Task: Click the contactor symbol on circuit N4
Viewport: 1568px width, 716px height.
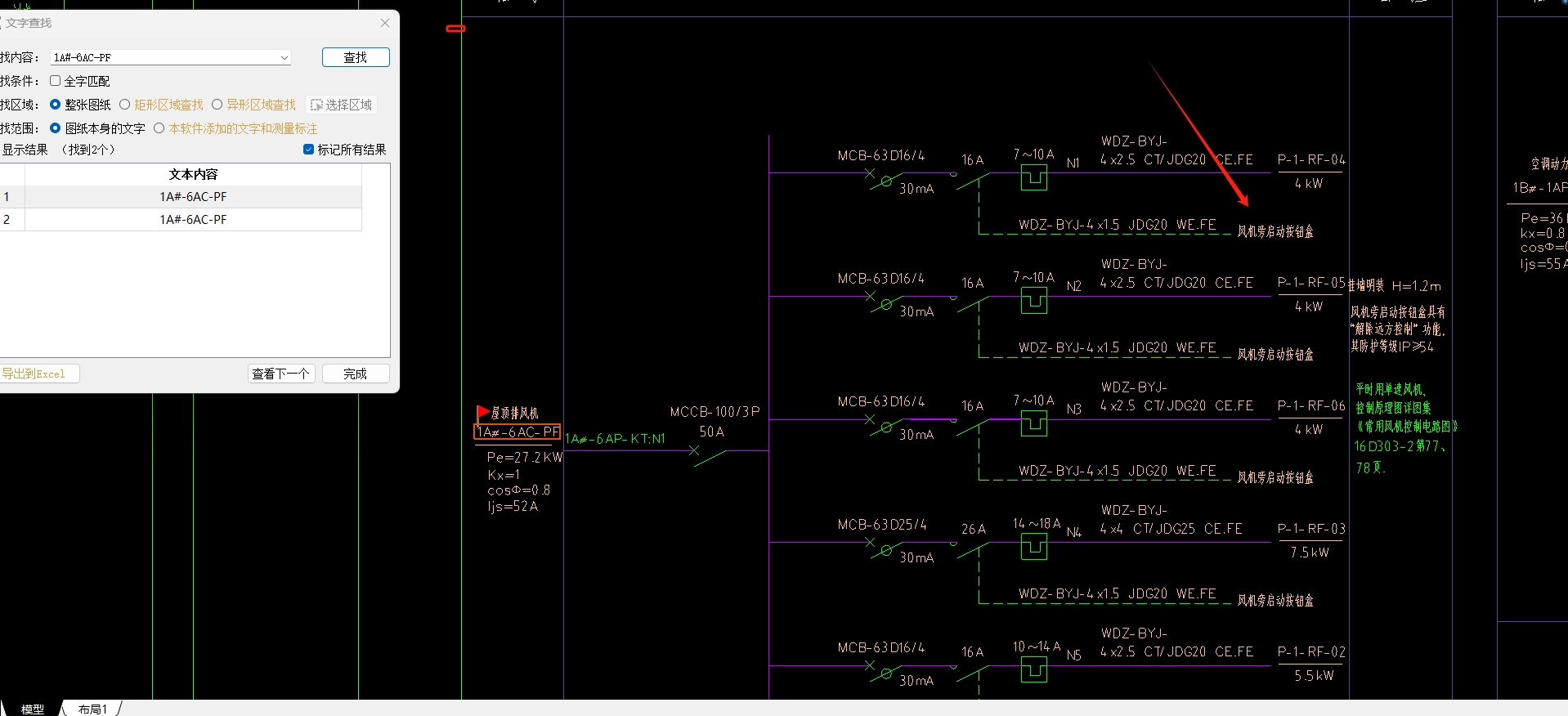Action: [1034, 547]
